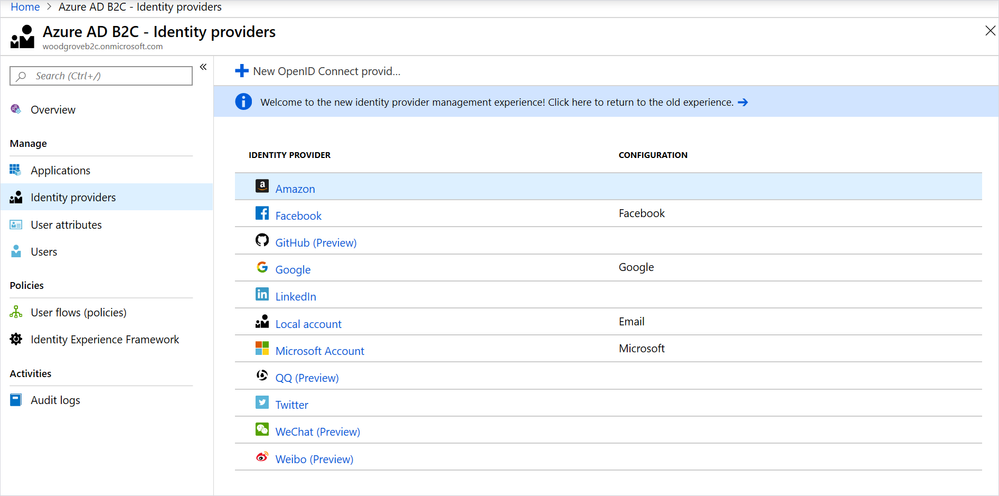This screenshot has height=496, width=999.
Task: Click the Google logo icon
Action: (262, 268)
